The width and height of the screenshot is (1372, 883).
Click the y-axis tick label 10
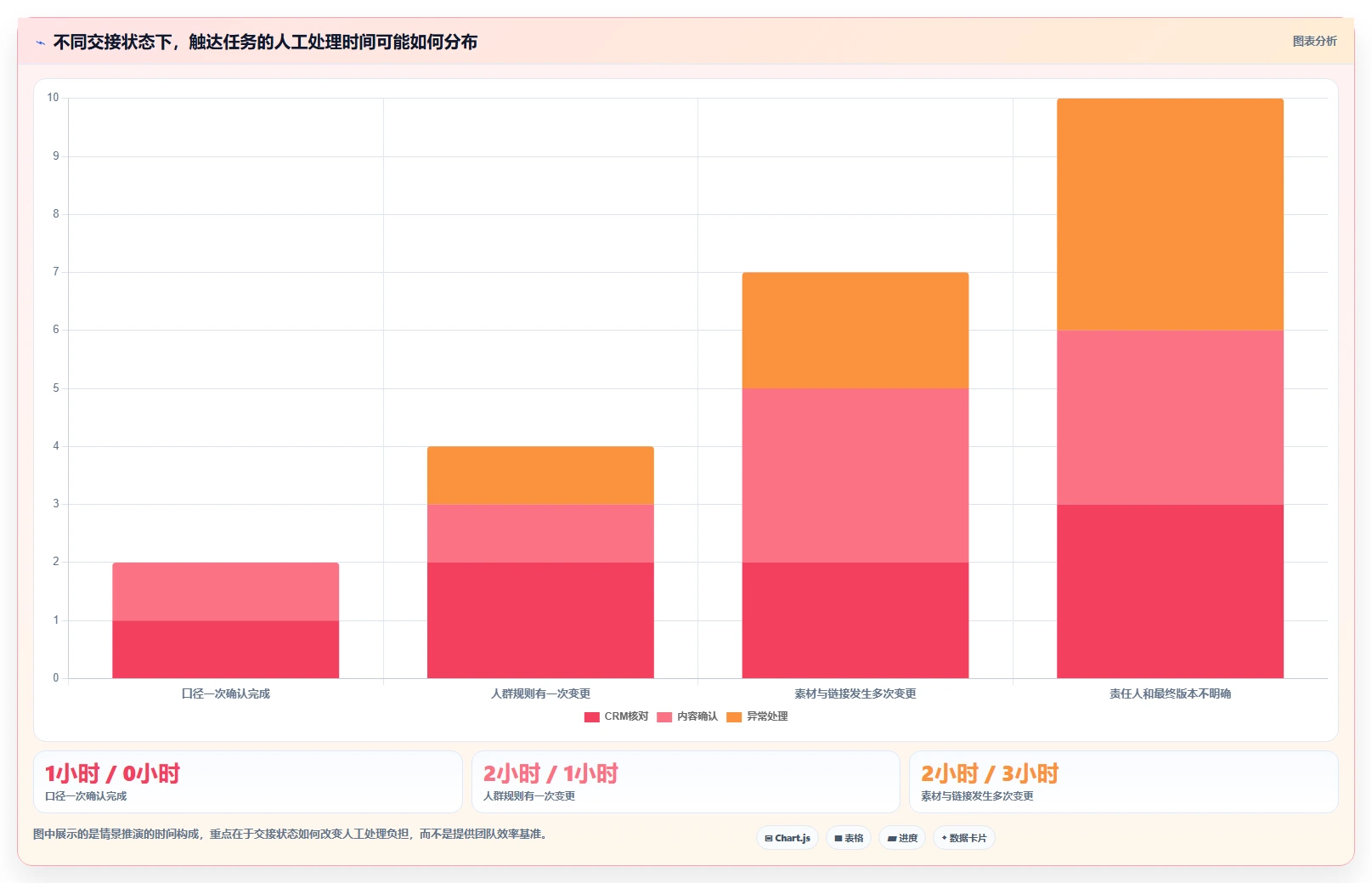coord(53,98)
